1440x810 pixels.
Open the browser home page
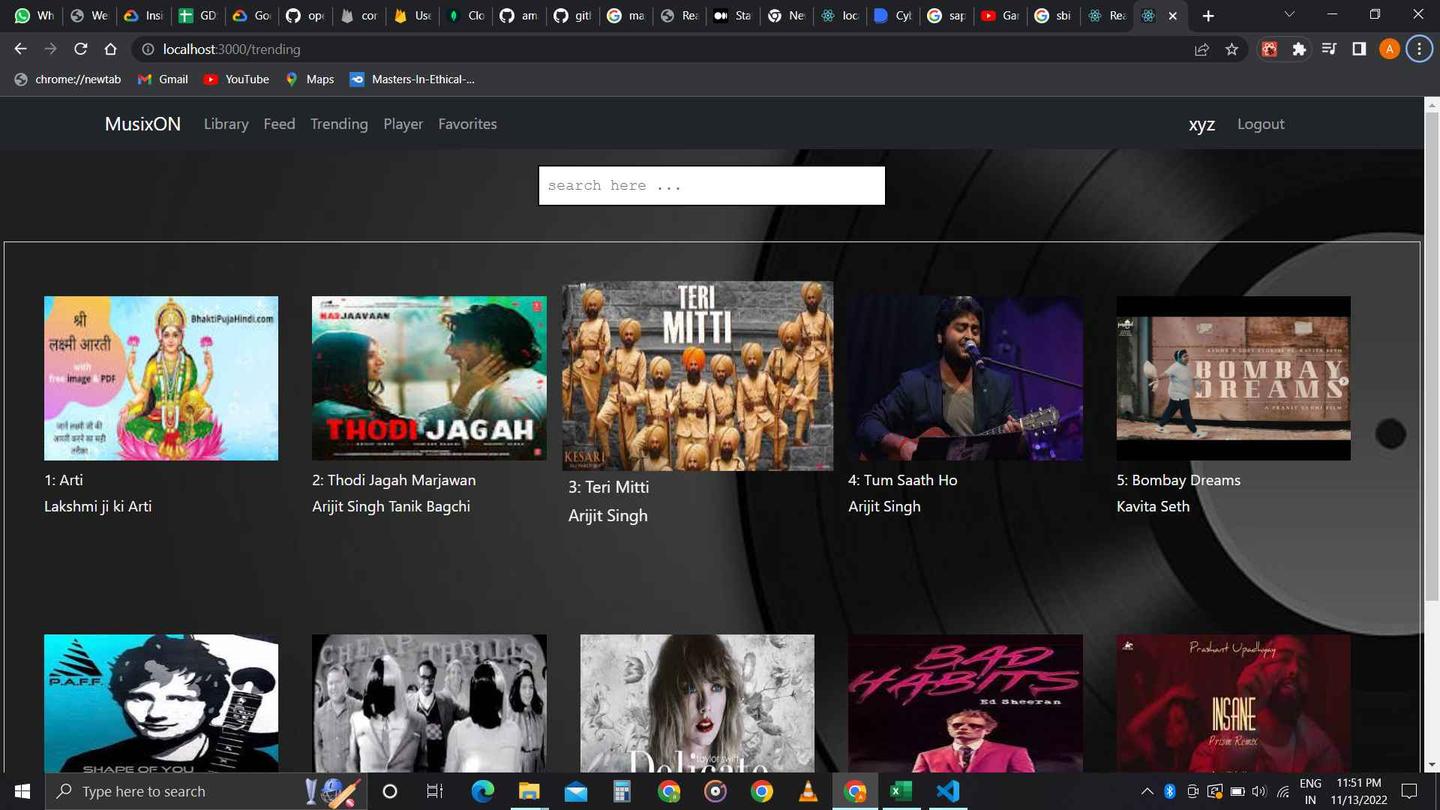coord(110,49)
